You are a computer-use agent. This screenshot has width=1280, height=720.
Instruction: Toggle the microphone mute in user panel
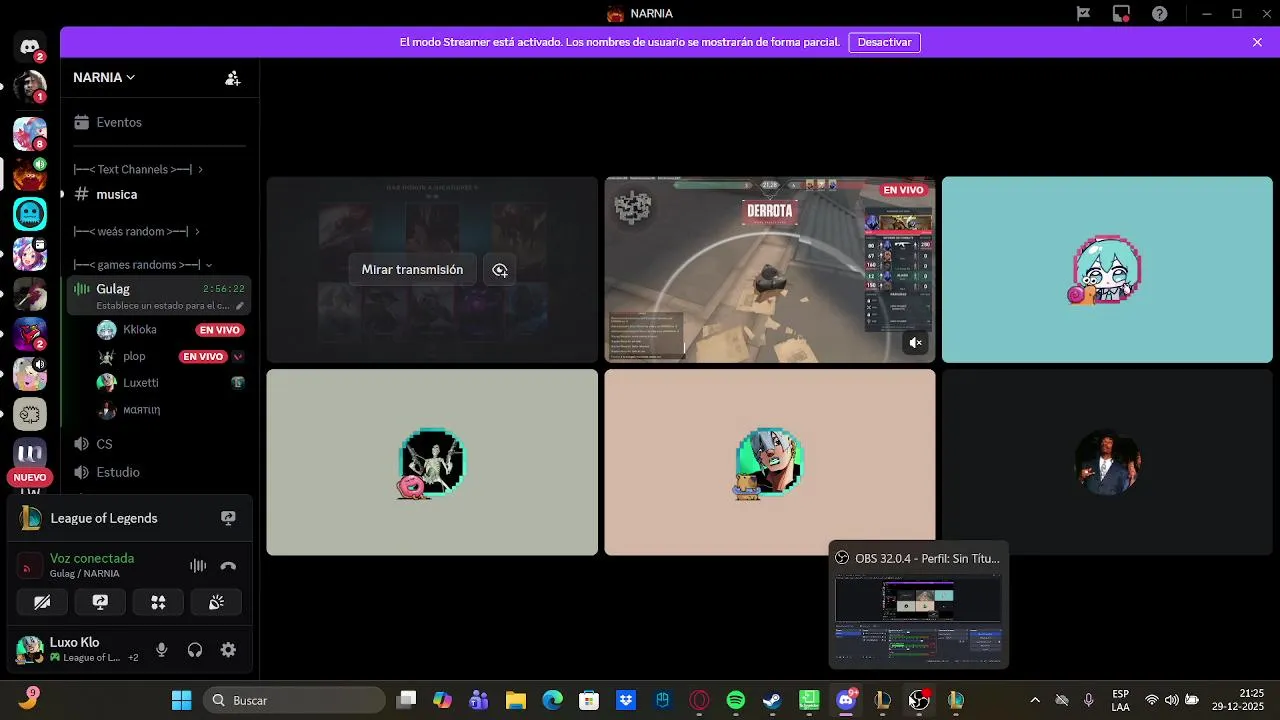161,650
